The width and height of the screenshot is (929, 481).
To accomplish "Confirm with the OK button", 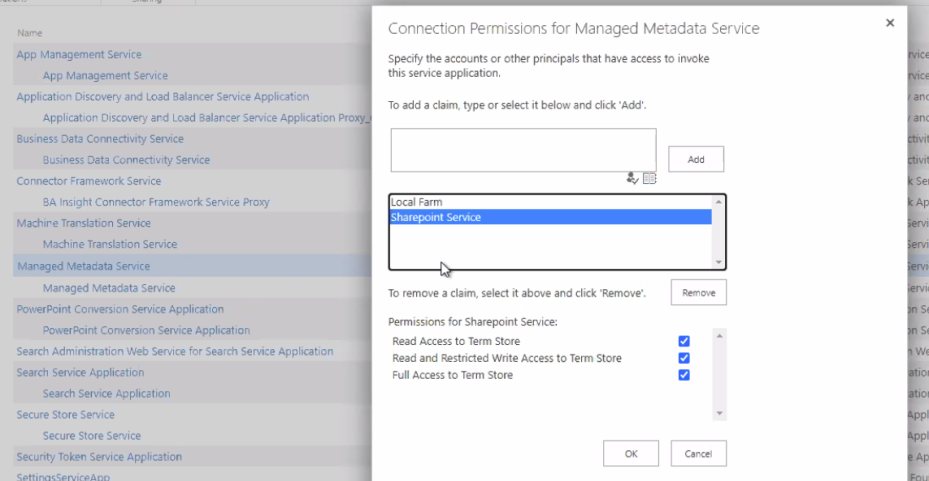I will click(x=631, y=453).
